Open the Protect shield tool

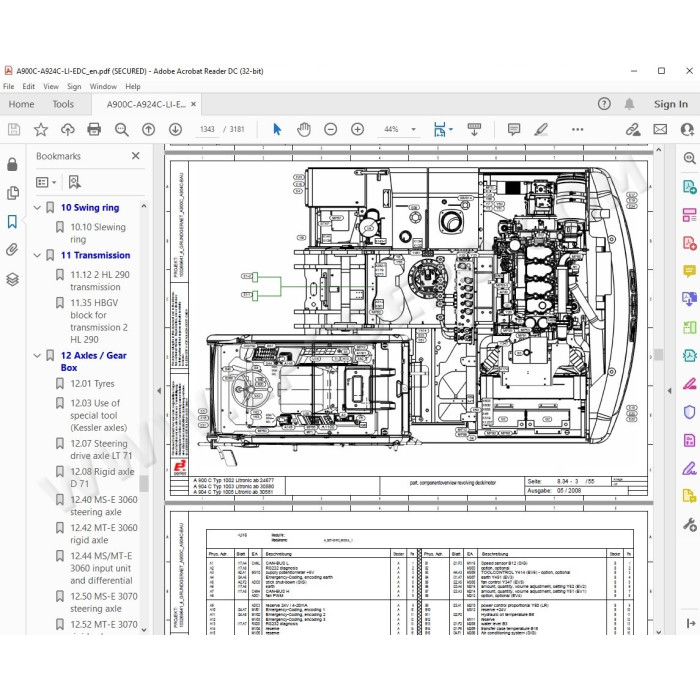(x=689, y=412)
